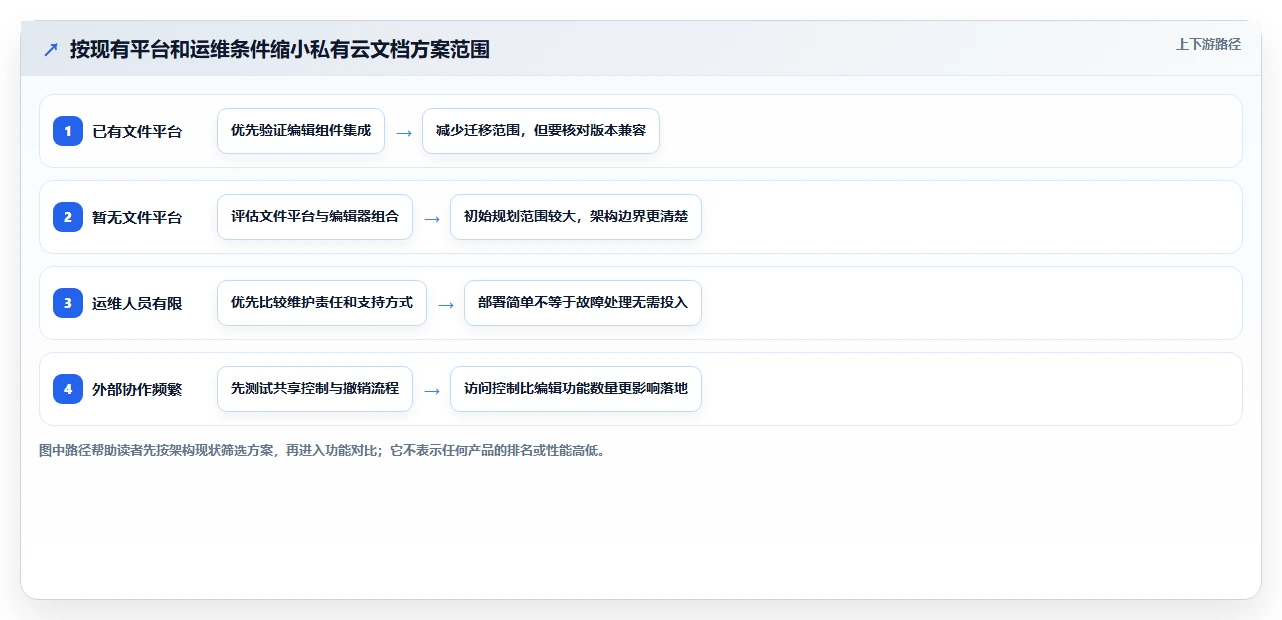Click the 评估文件平台与编辑器组合 box
The image size is (1282, 620).
(315, 217)
